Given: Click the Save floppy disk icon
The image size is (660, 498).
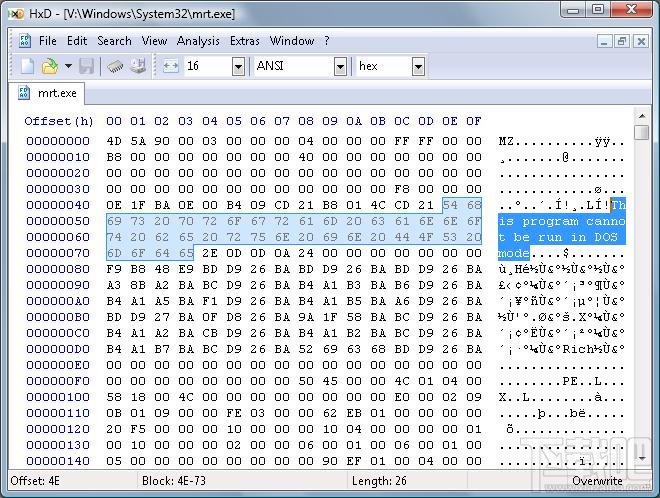Looking at the screenshot, I should coord(86,66).
